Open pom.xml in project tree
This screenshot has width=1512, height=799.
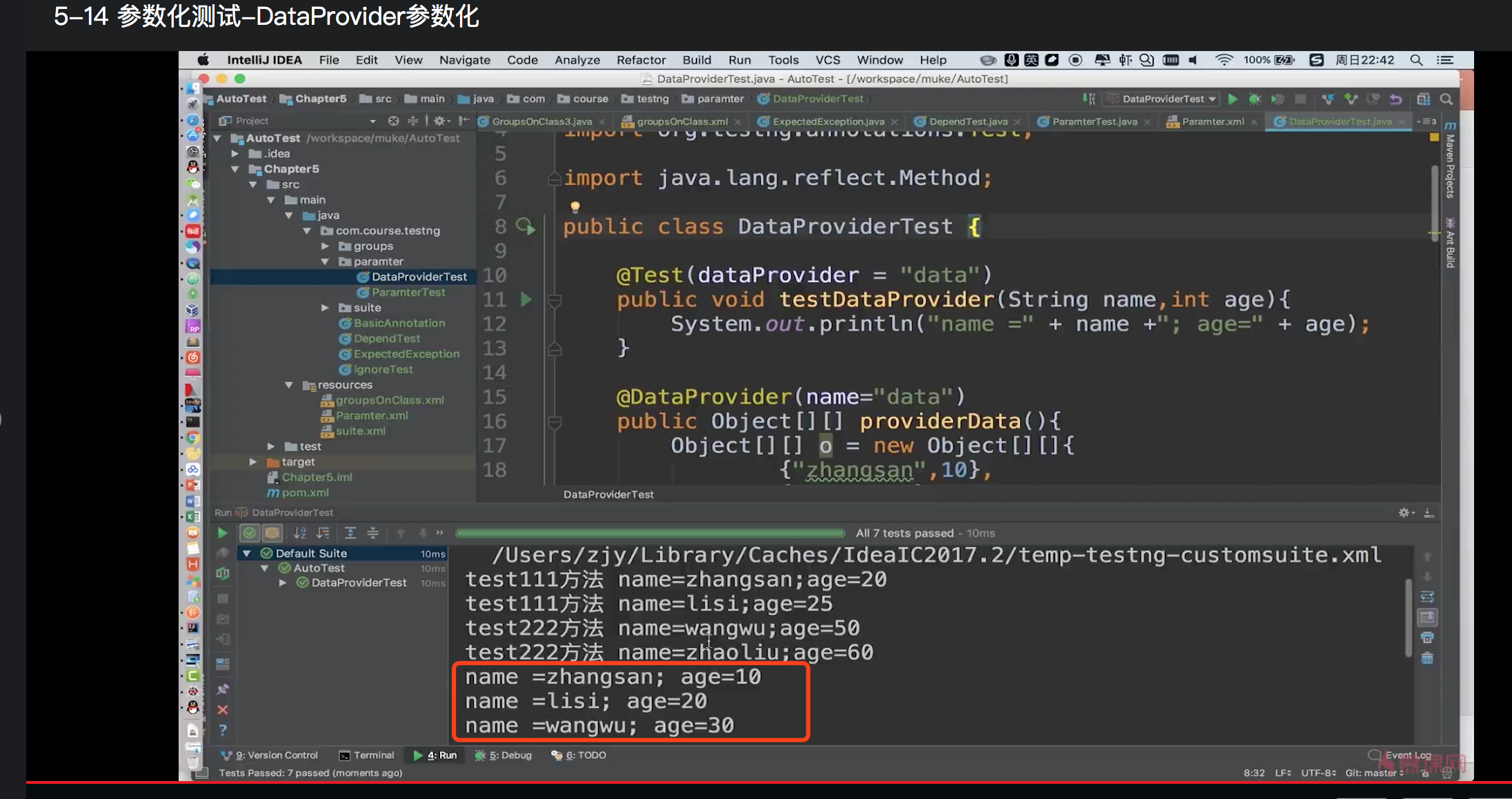(x=298, y=493)
